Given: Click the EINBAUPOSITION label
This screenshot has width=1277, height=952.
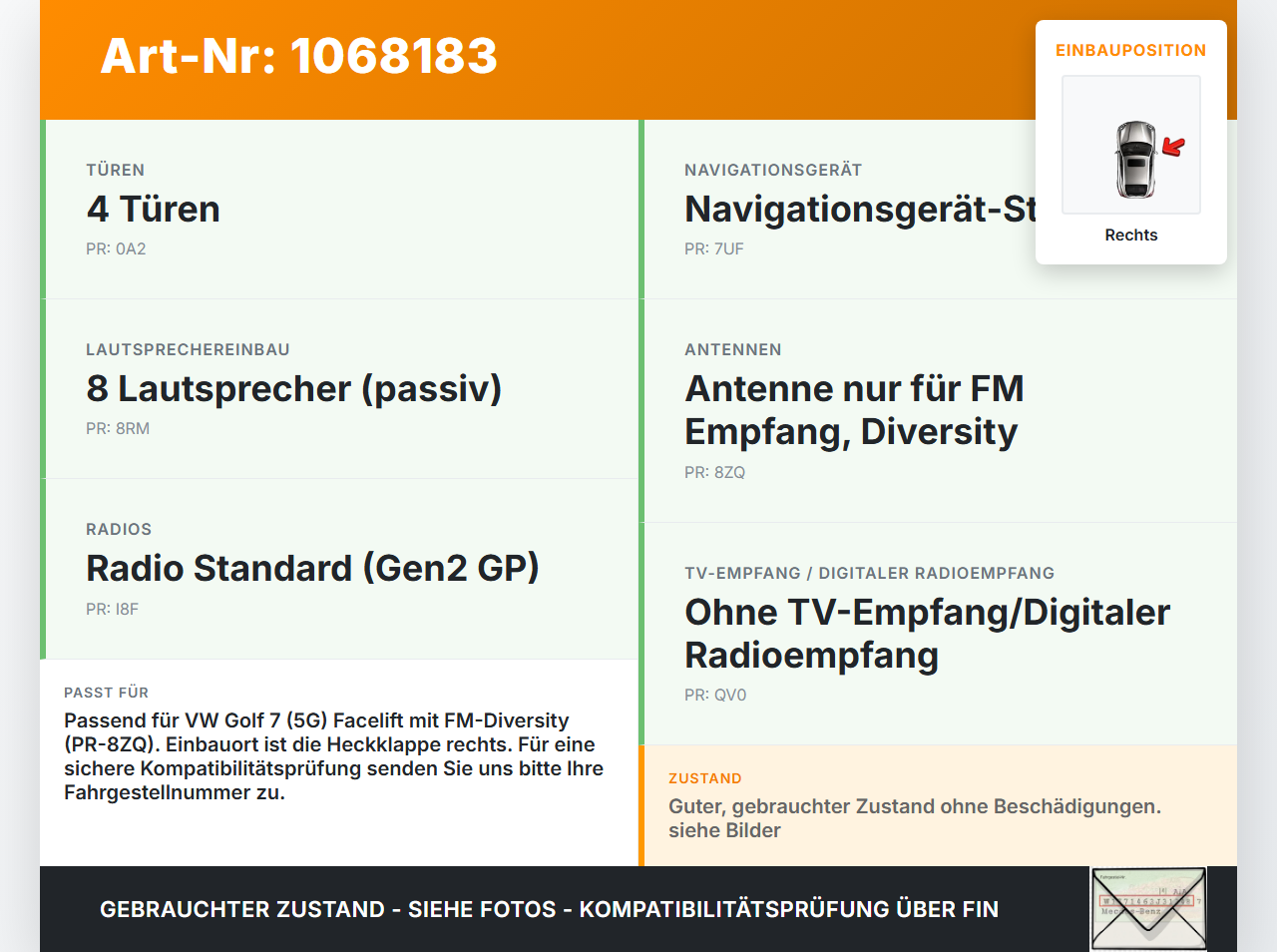Looking at the screenshot, I should click(1131, 50).
